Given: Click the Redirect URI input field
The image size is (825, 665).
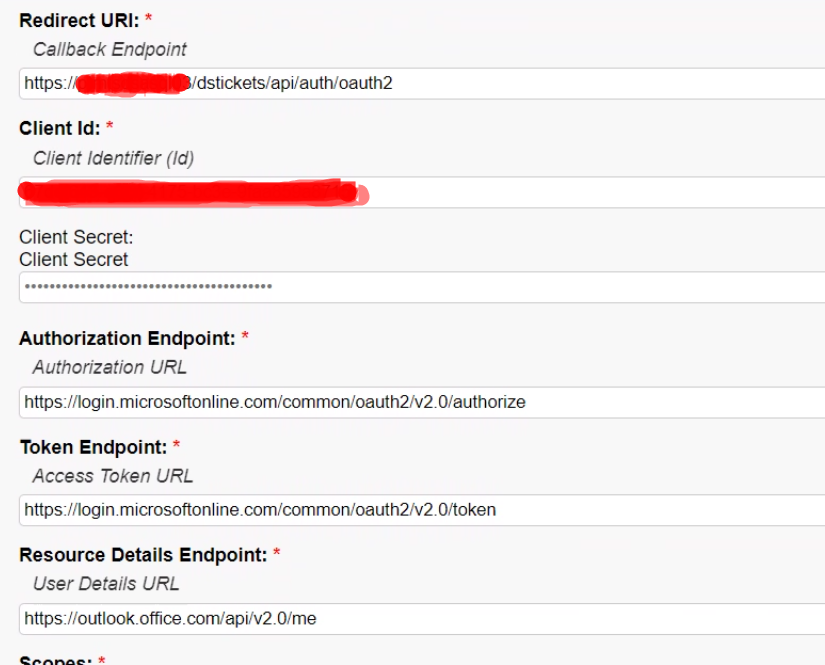Looking at the screenshot, I should 422,83.
